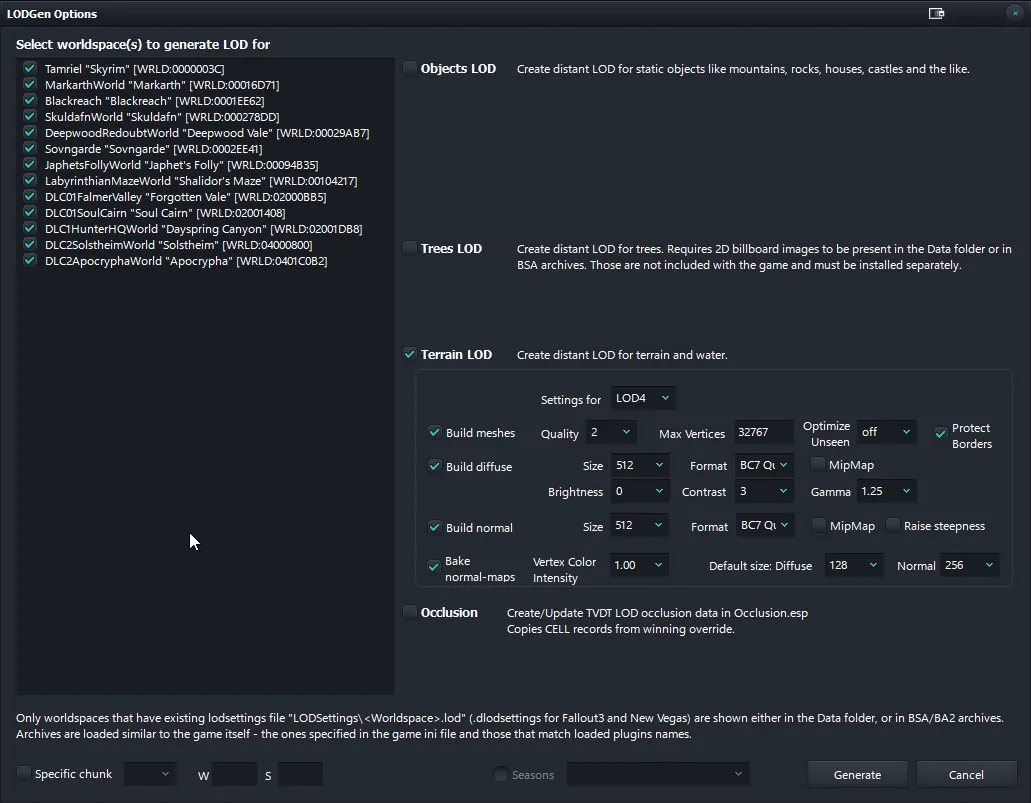Enable MipMap for Build diffuse row
The height and width of the screenshot is (803, 1031).
817,464
